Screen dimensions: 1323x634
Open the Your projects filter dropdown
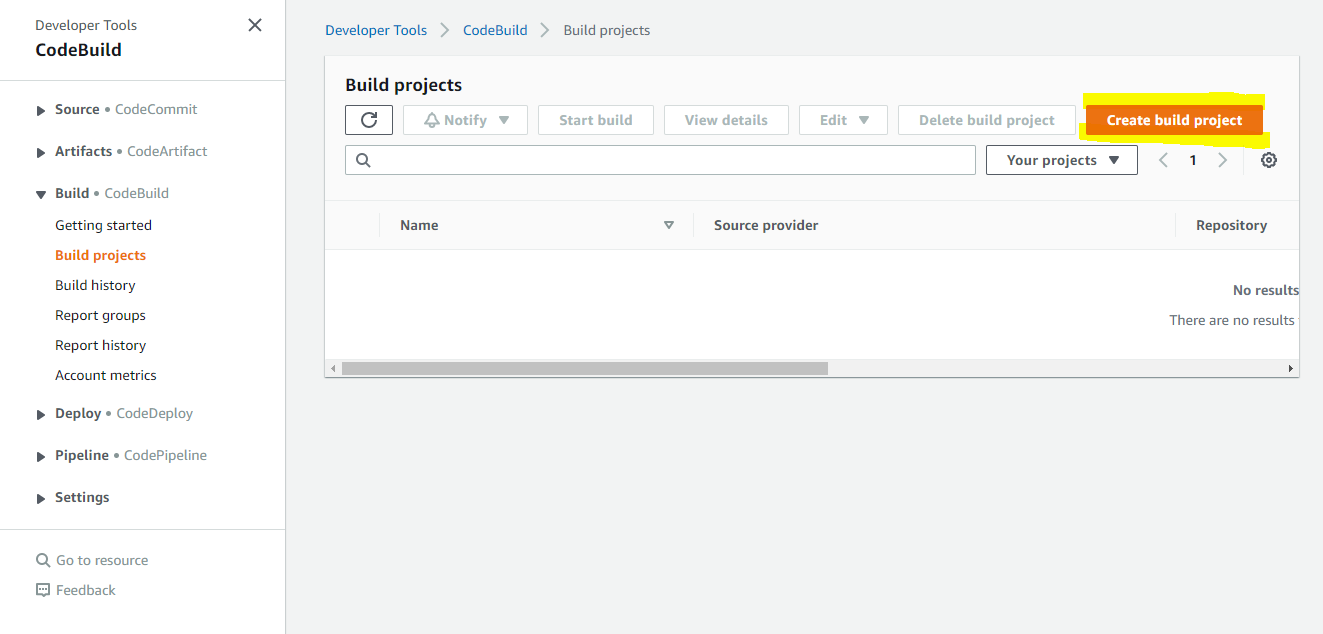pos(1062,160)
